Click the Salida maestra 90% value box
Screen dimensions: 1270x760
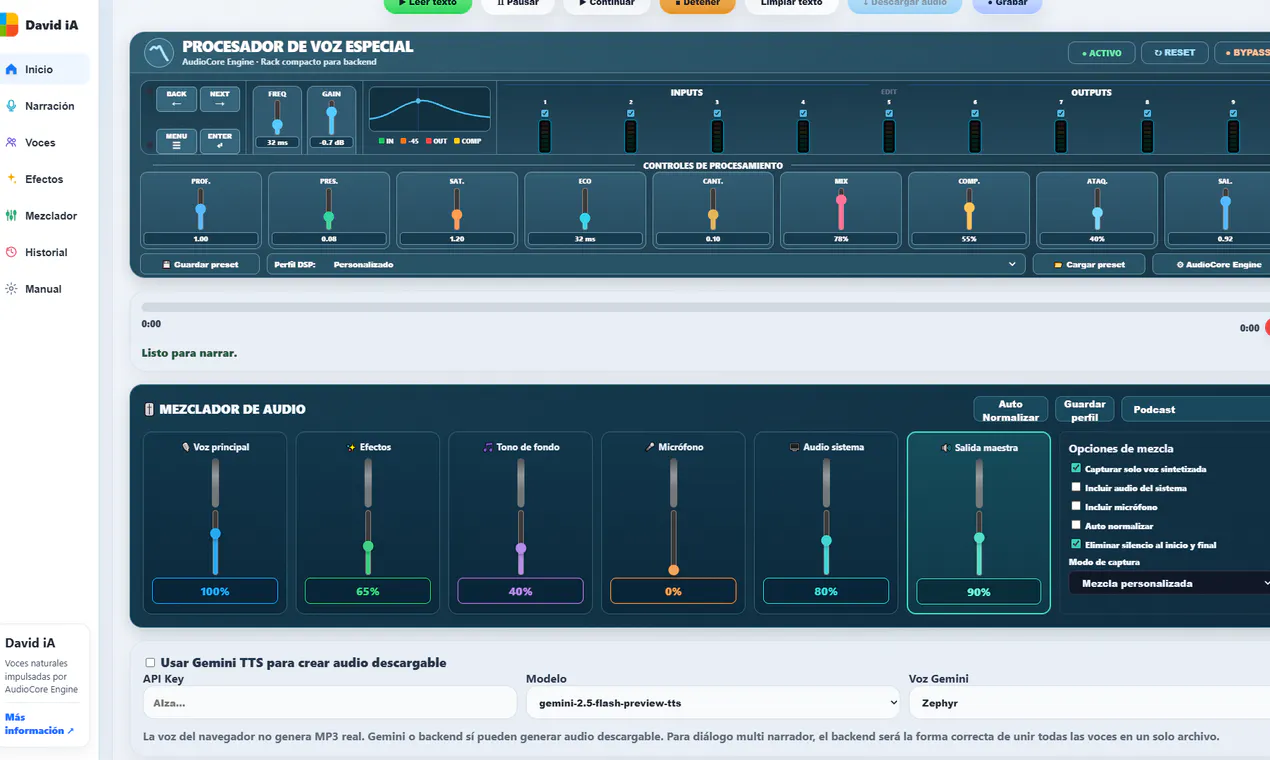coord(979,592)
